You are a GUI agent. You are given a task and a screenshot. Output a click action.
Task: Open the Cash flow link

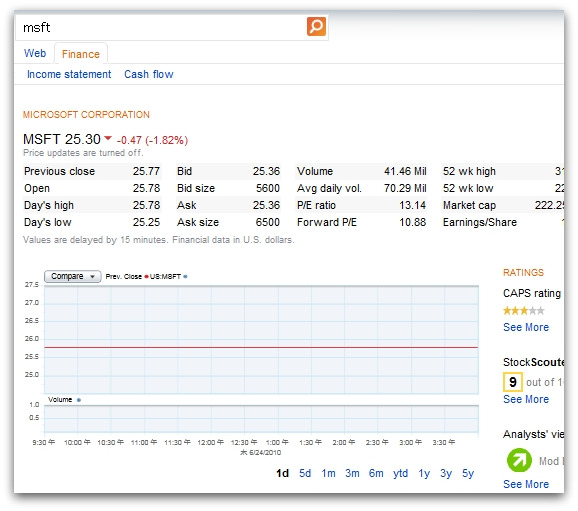[149, 74]
